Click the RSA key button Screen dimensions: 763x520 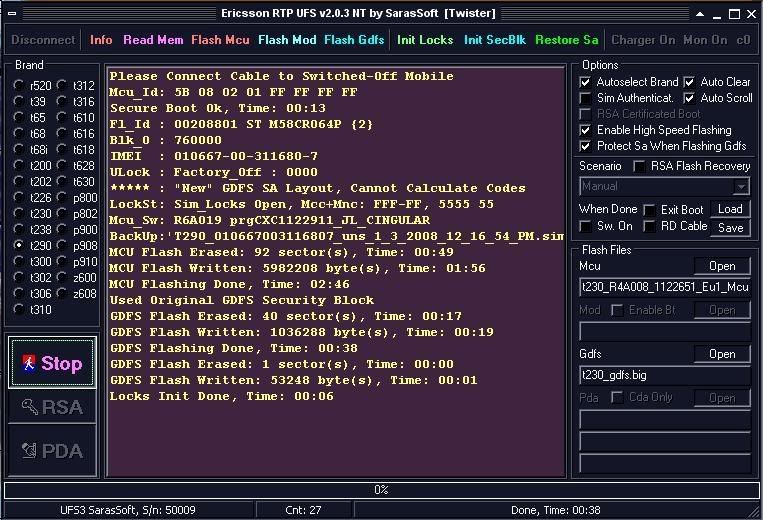point(52,407)
